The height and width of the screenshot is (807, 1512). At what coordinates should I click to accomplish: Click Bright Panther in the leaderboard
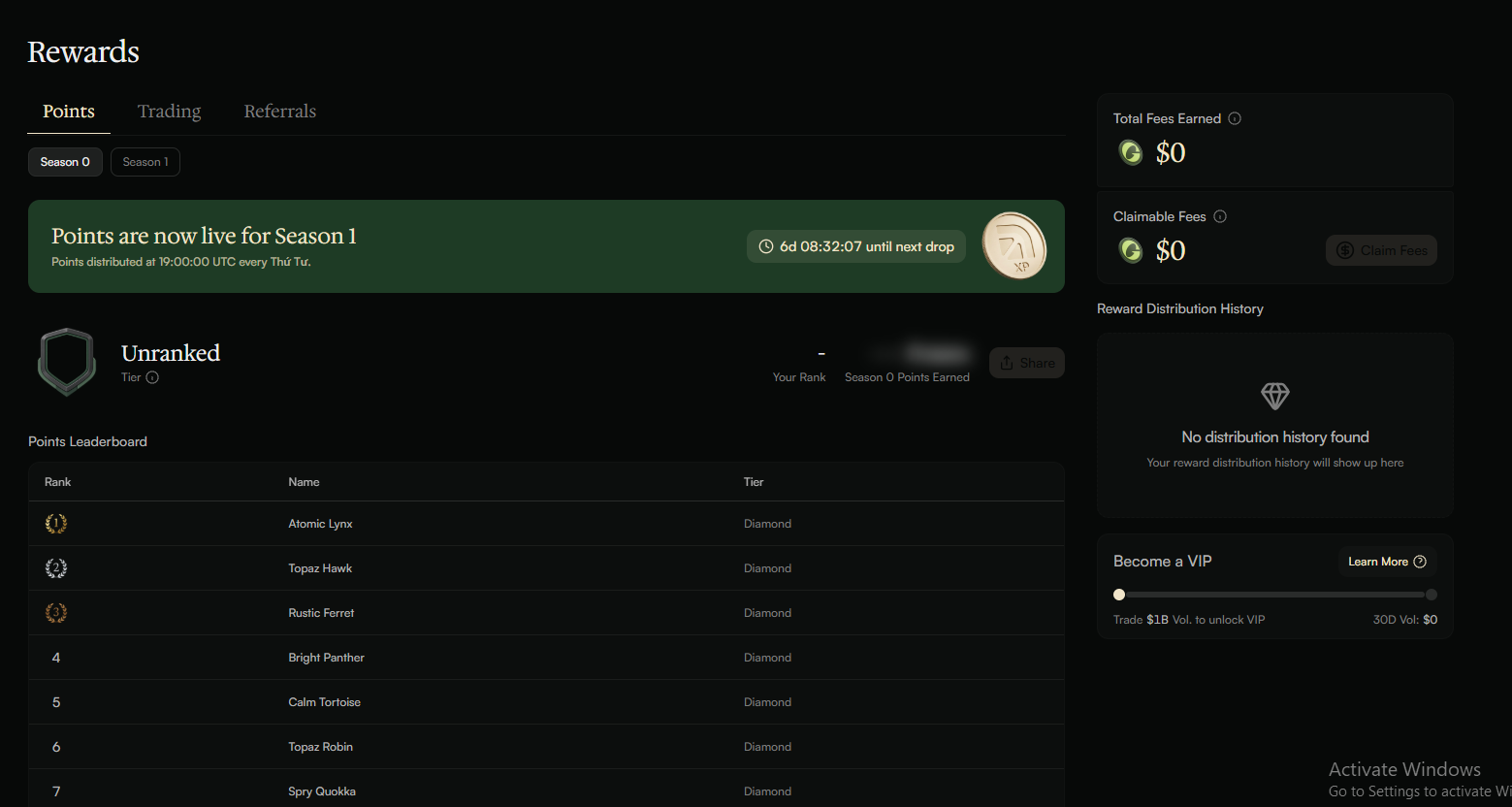point(326,658)
